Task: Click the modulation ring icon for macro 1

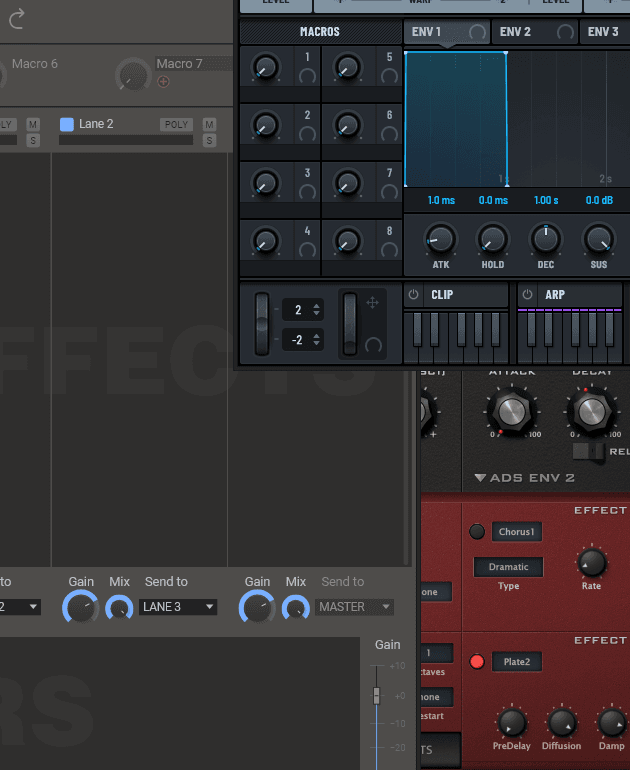Action: (x=307, y=77)
